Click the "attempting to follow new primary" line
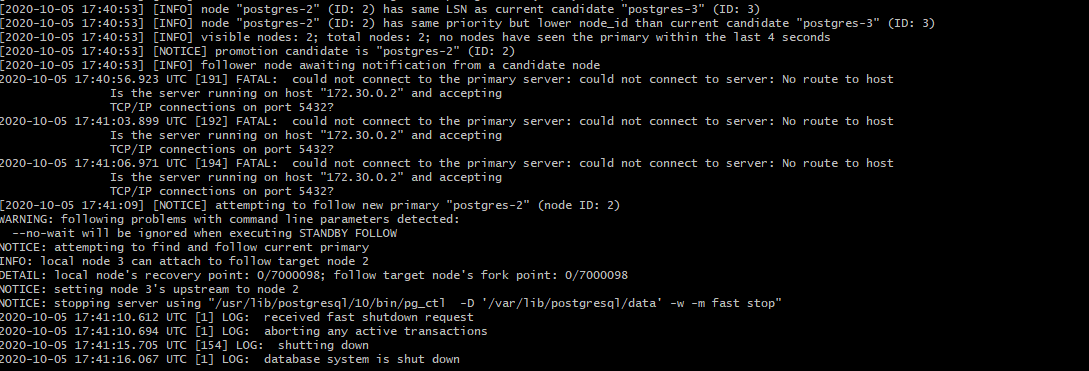The height and width of the screenshot is (371, 1089). click(310, 205)
